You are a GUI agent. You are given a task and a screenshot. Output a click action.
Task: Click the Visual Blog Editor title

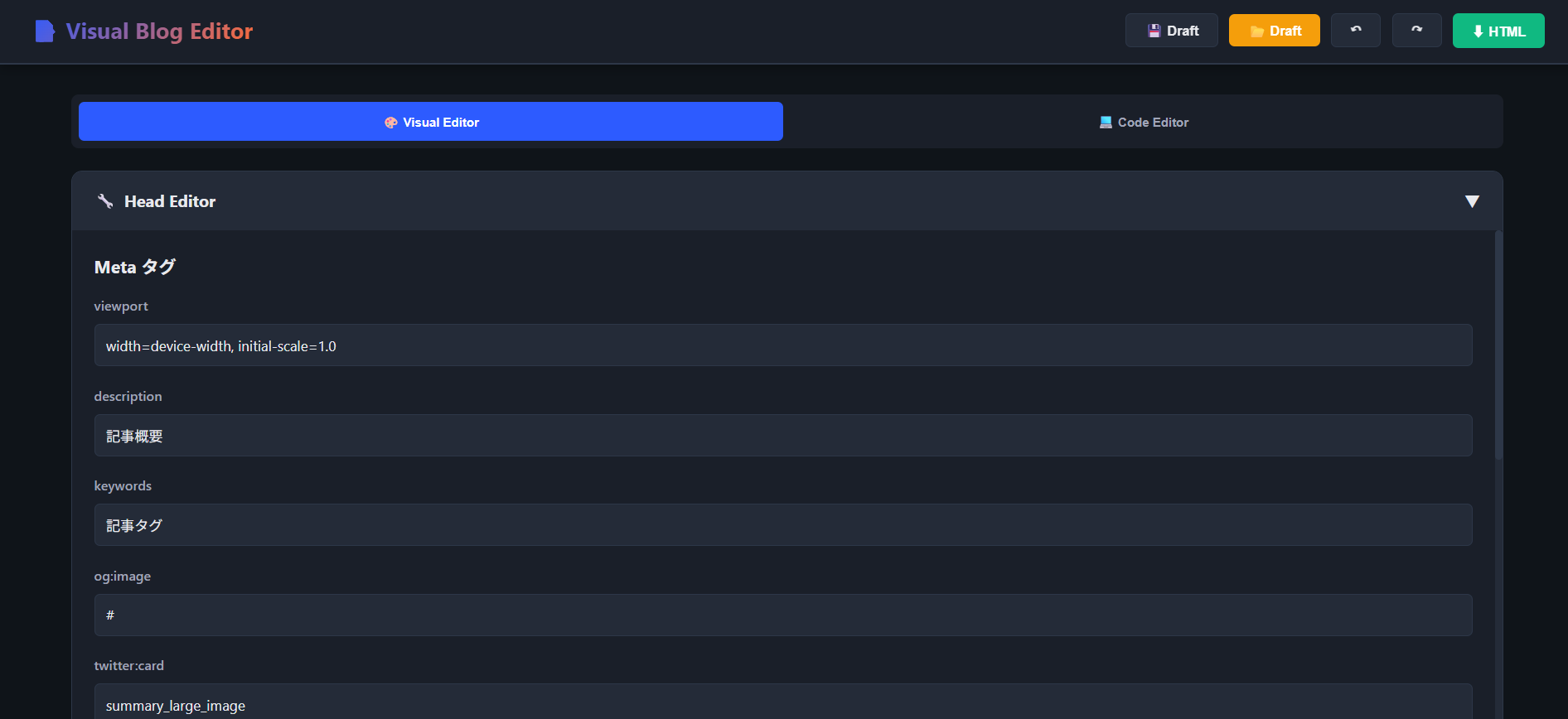(x=159, y=31)
